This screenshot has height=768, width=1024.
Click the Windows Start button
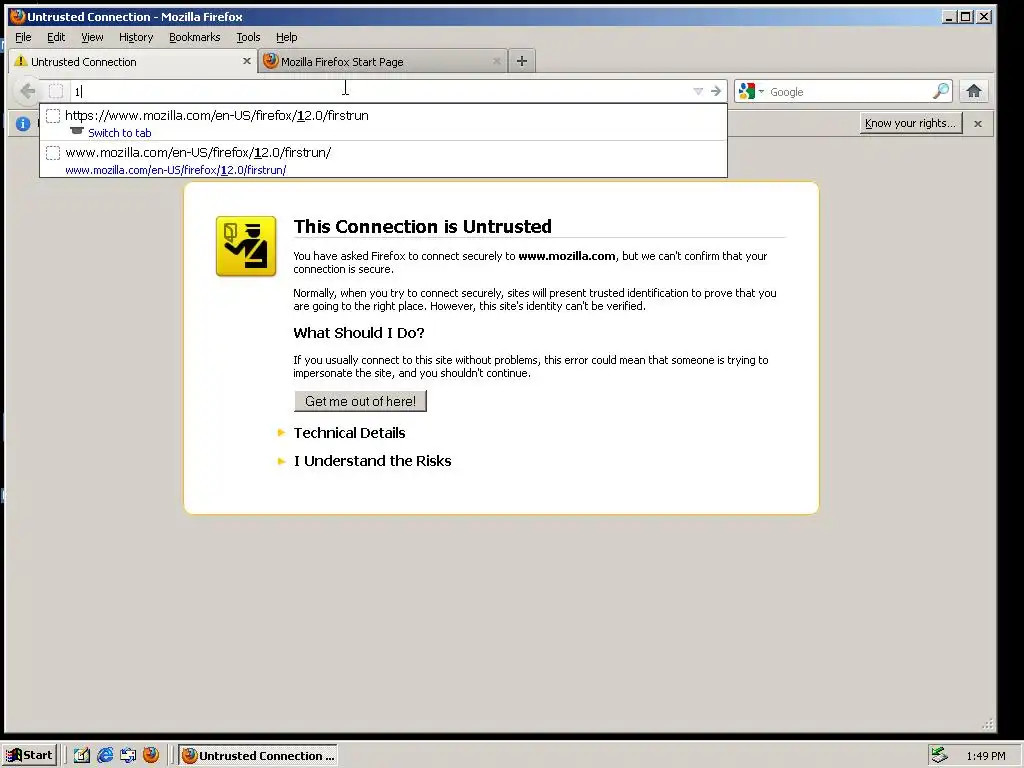coord(30,755)
